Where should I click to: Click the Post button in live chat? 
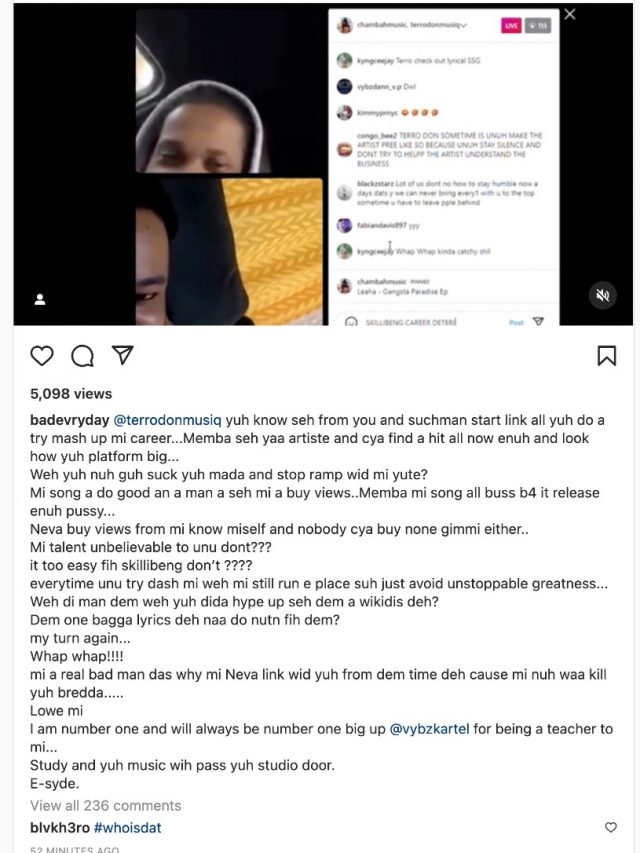[x=516, y=322]
